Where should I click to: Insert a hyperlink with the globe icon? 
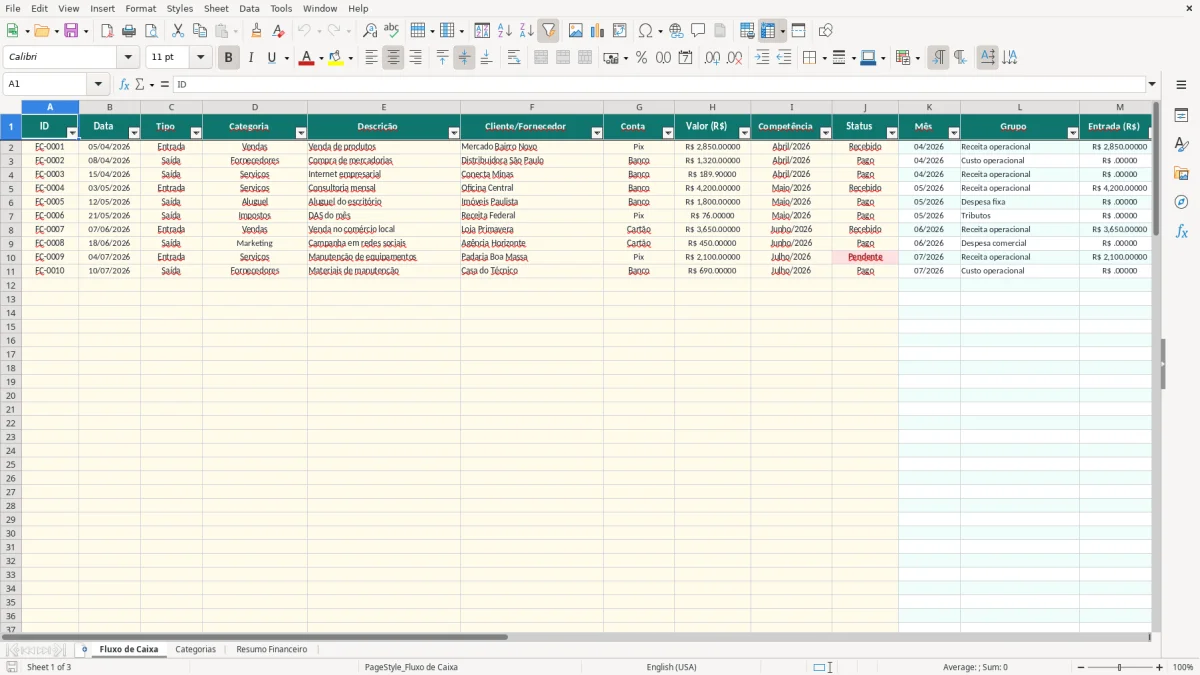coord(676,31)
